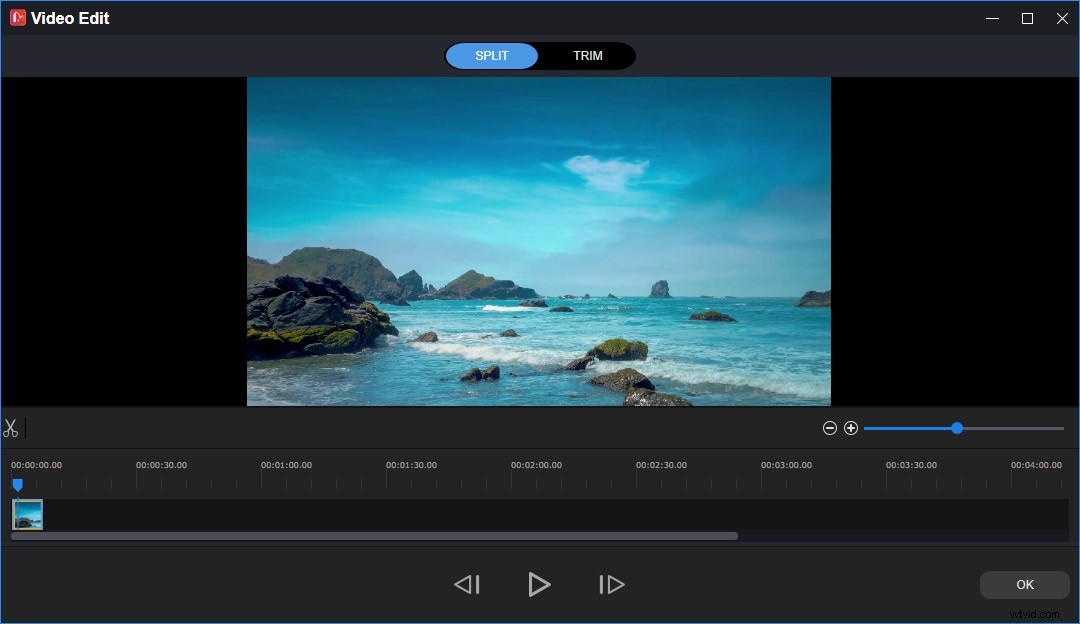Minimize the Video Edit window
This screenshot has height=624, width=1080.
991,17
